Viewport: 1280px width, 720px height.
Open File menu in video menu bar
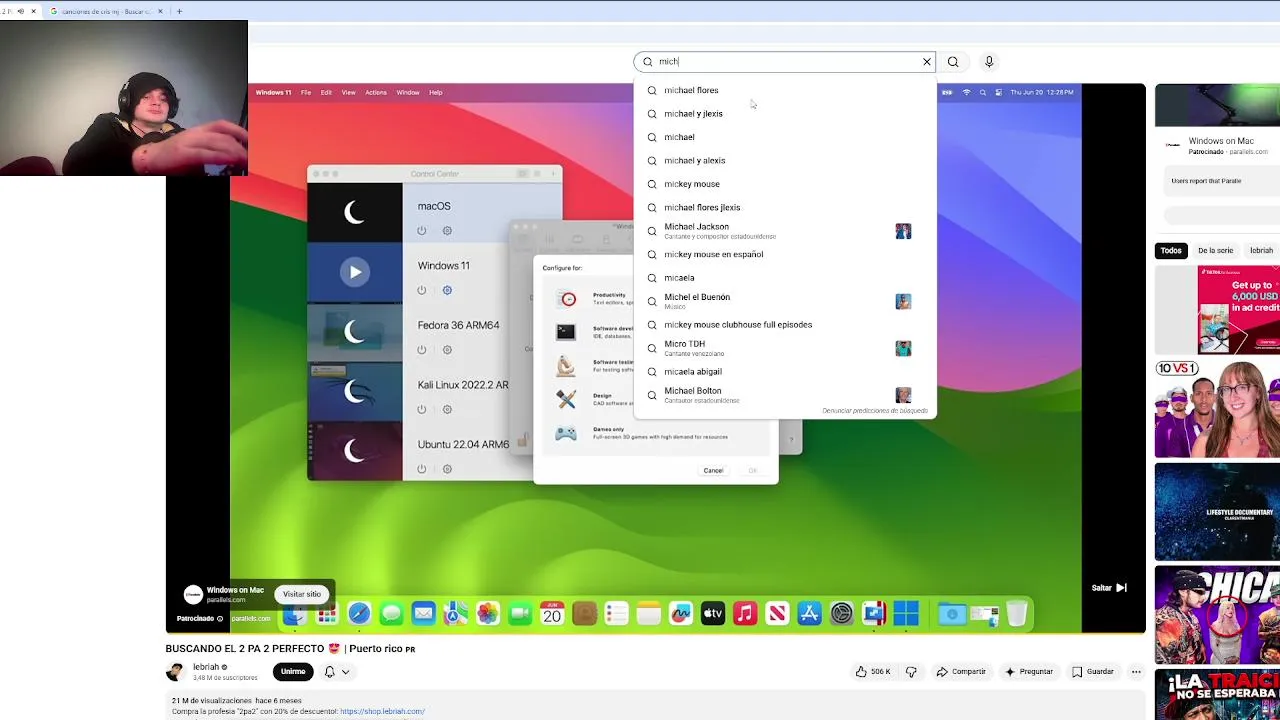click(x=306, y=93)
